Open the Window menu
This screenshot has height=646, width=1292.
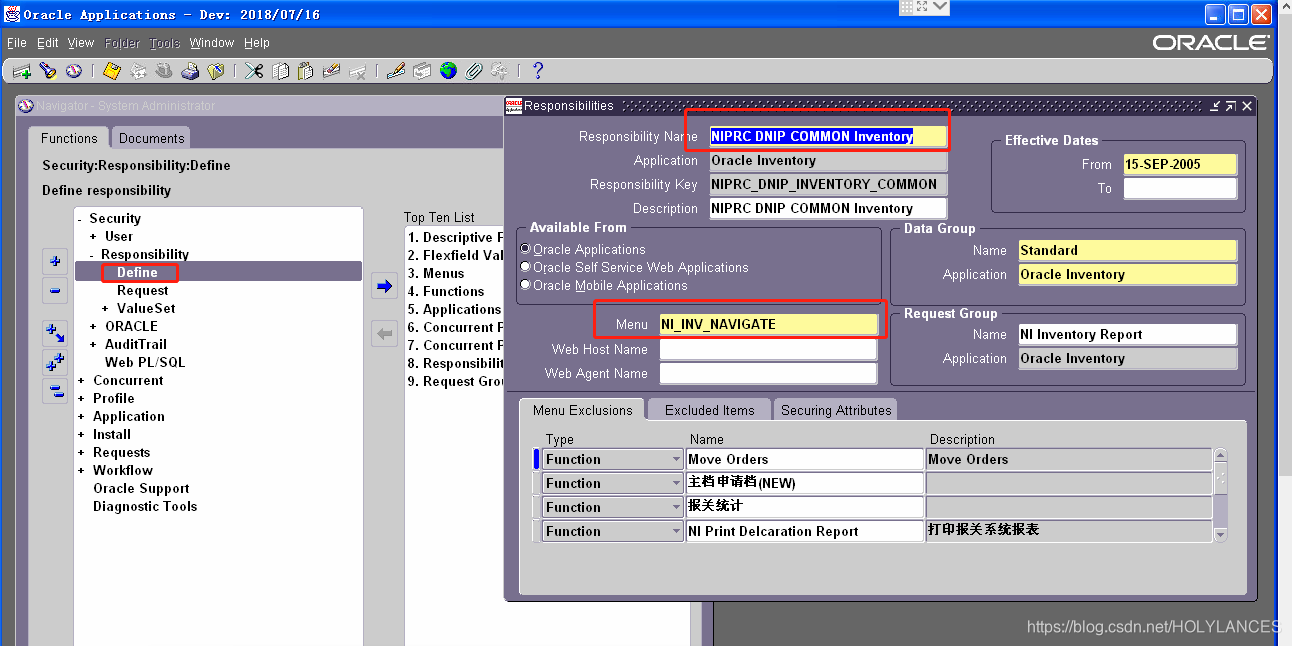(x=212, y=43)
